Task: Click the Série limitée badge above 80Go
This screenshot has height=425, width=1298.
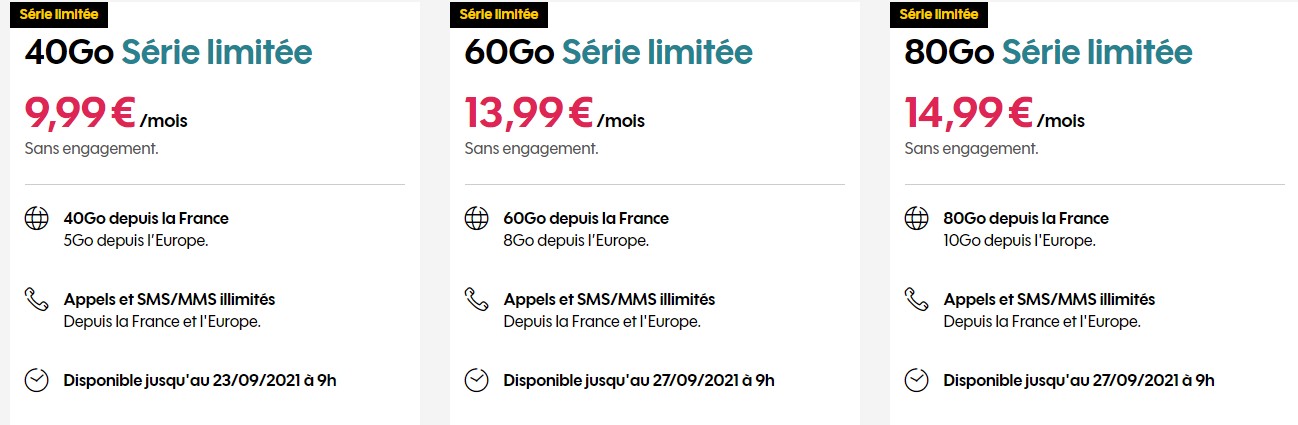Action: pos(938,14)
